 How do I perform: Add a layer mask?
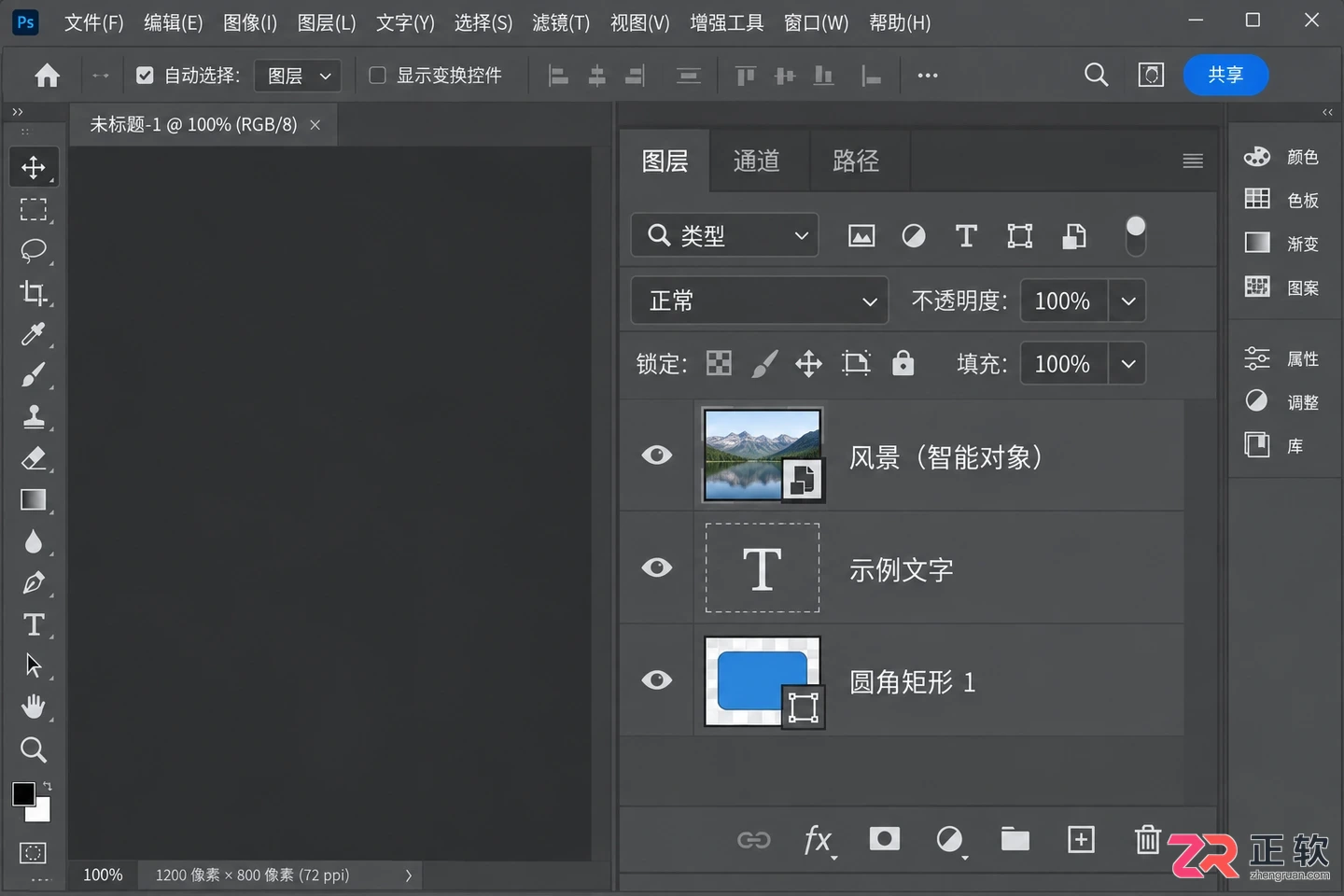(x=884, y=838)
